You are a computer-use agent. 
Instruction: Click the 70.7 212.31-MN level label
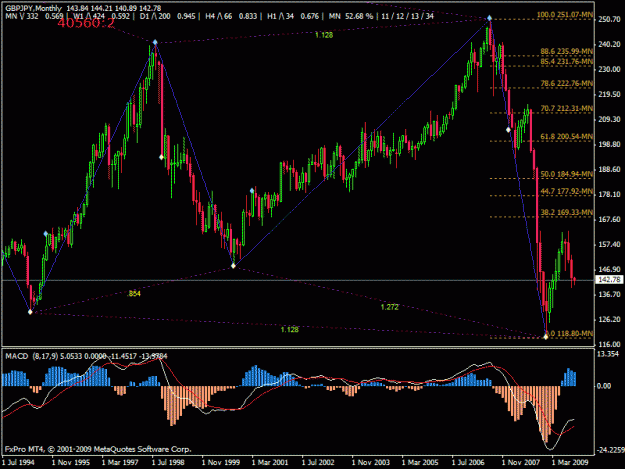tap(566, 108)
